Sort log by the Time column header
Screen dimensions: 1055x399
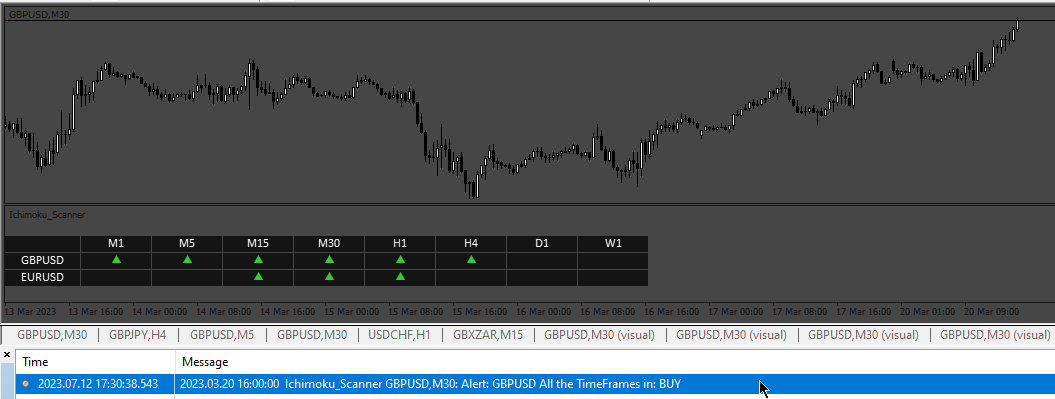pos(96,362)
